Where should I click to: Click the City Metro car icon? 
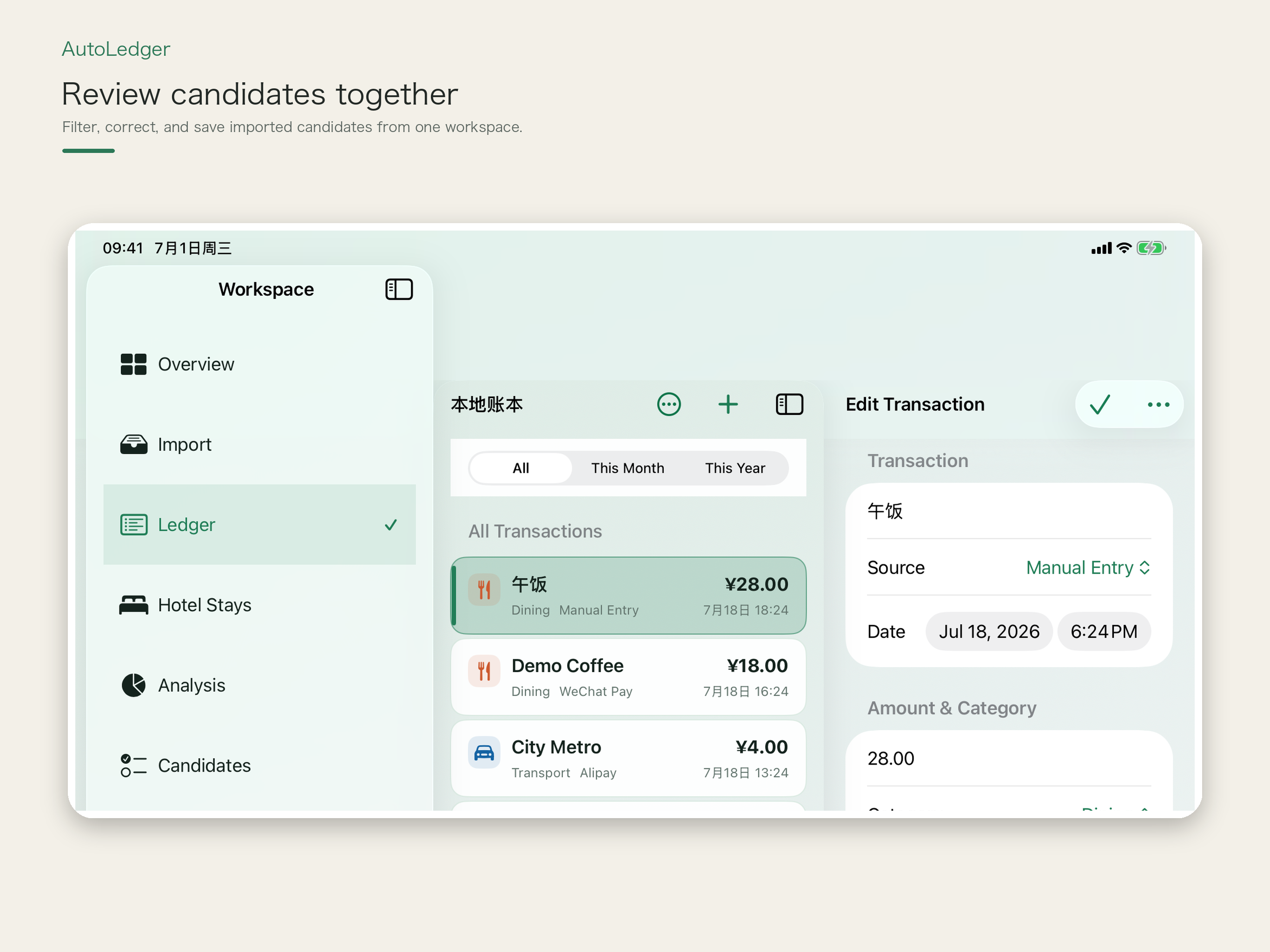[x=484, y=752]
